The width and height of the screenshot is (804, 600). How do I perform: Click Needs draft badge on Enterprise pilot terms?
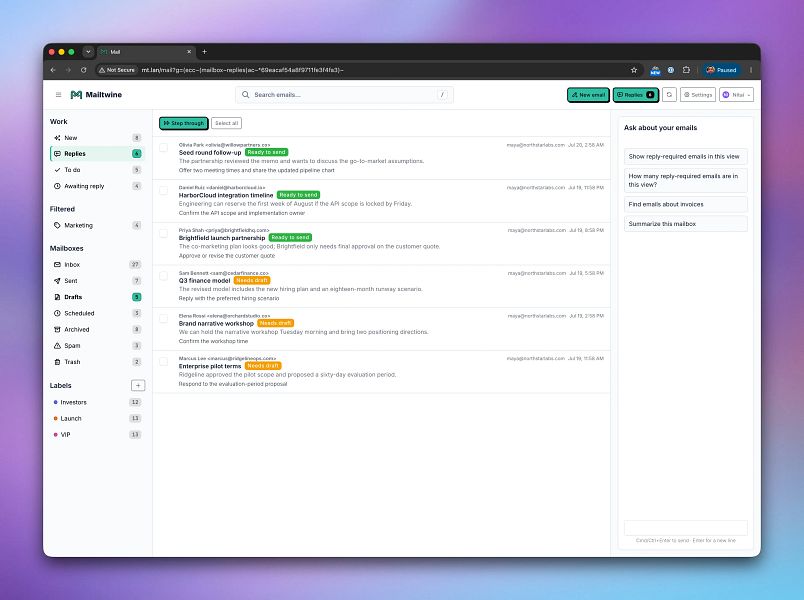(x=263, y=366)
